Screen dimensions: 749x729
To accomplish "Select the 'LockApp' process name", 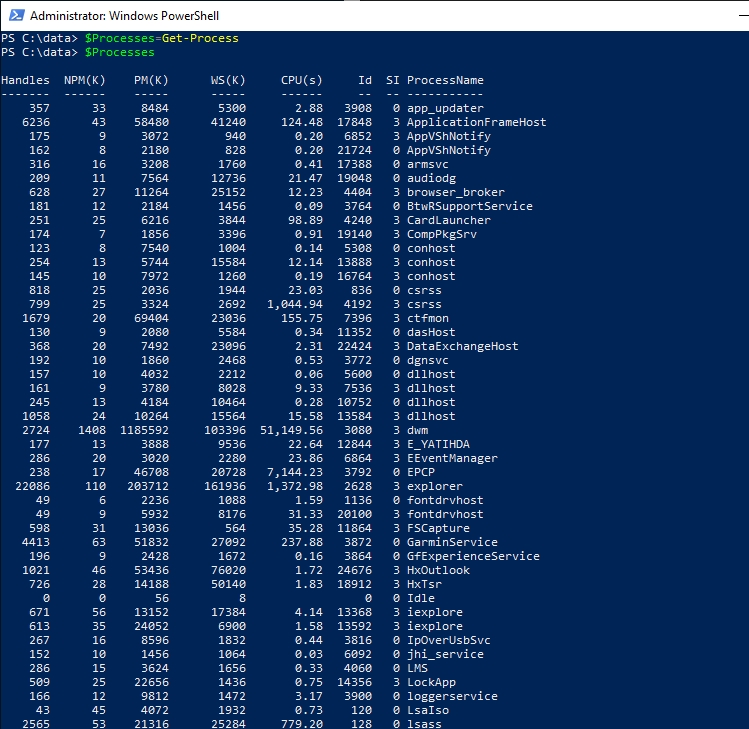I will (431, 682).
